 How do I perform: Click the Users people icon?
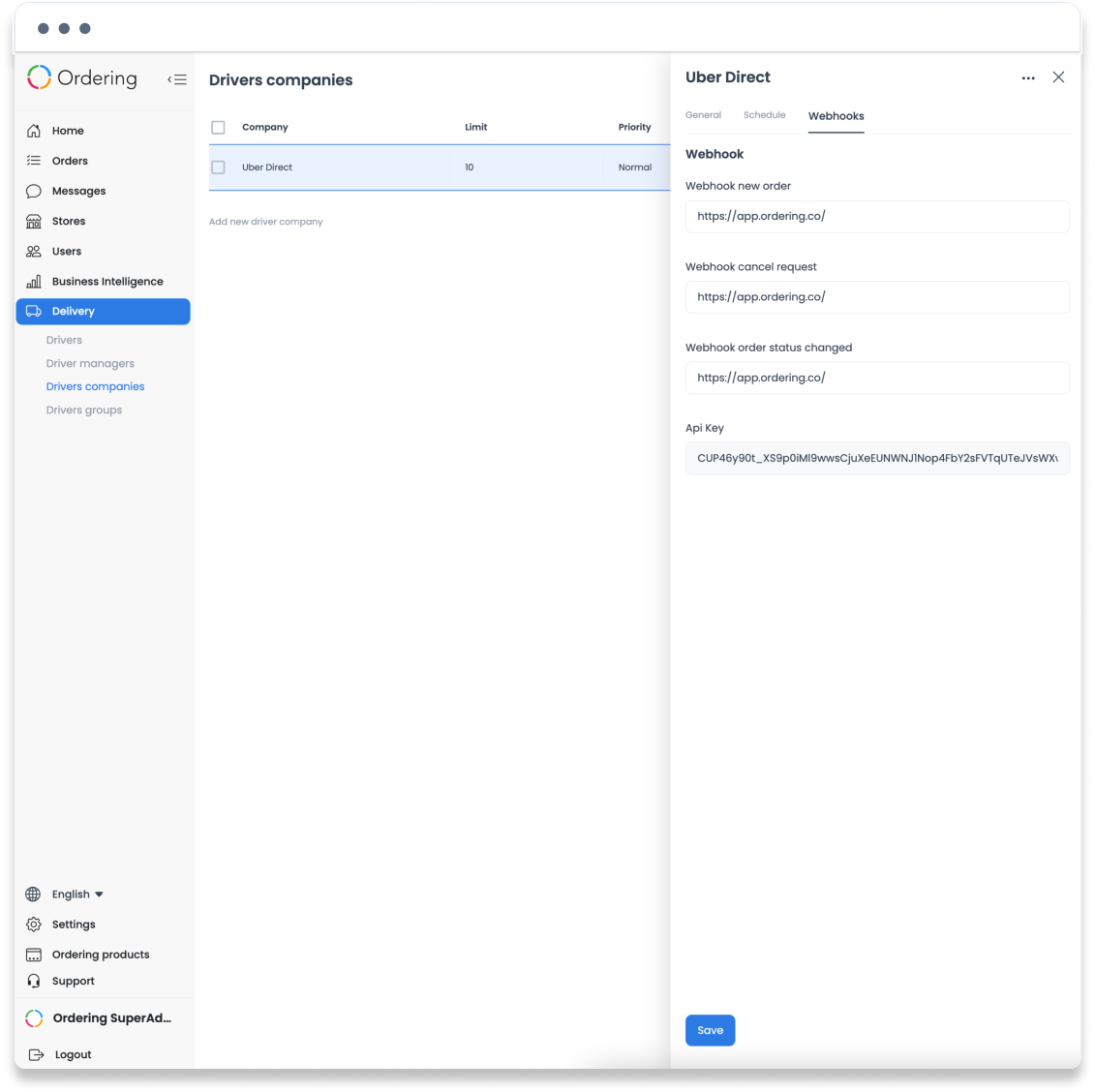(34, 252)
